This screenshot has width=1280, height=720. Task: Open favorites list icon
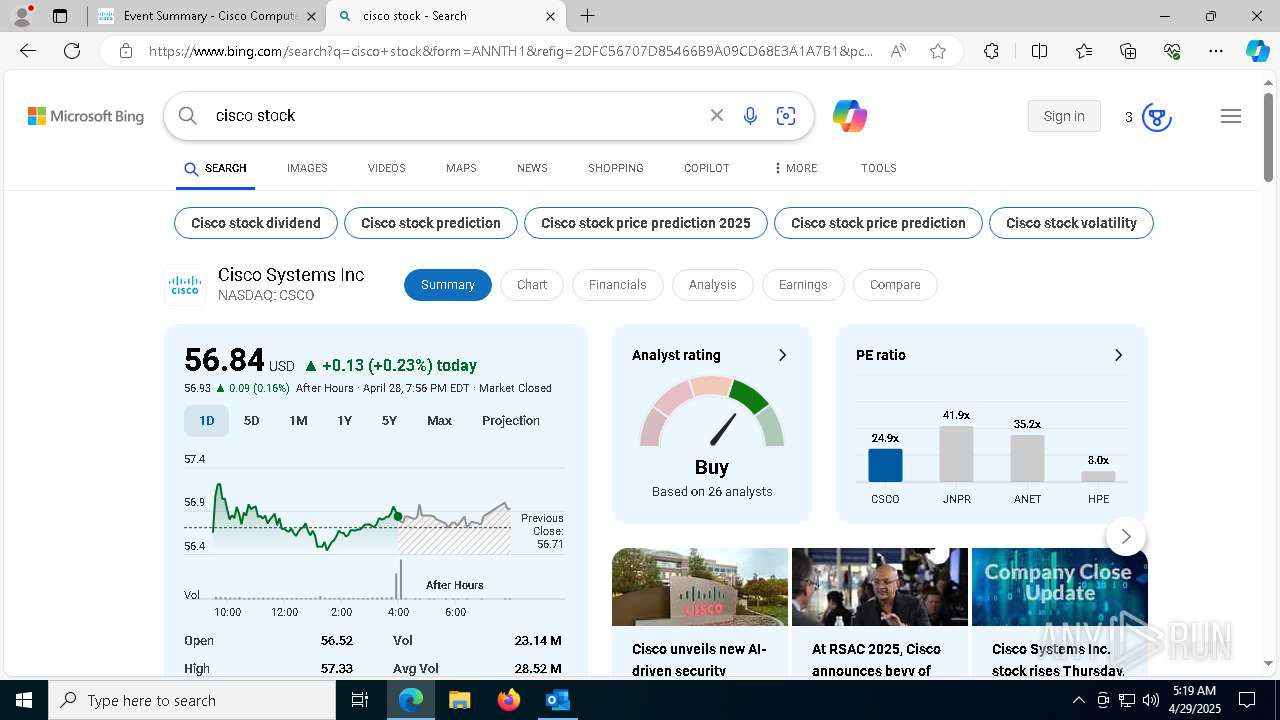click(x=1084, y=51)
